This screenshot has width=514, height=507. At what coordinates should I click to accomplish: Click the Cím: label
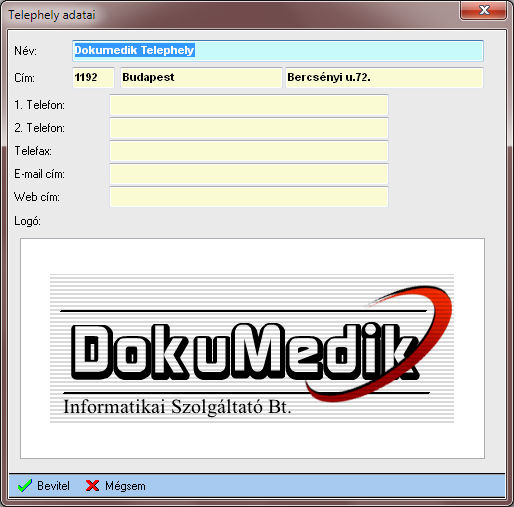pos(24,78)
